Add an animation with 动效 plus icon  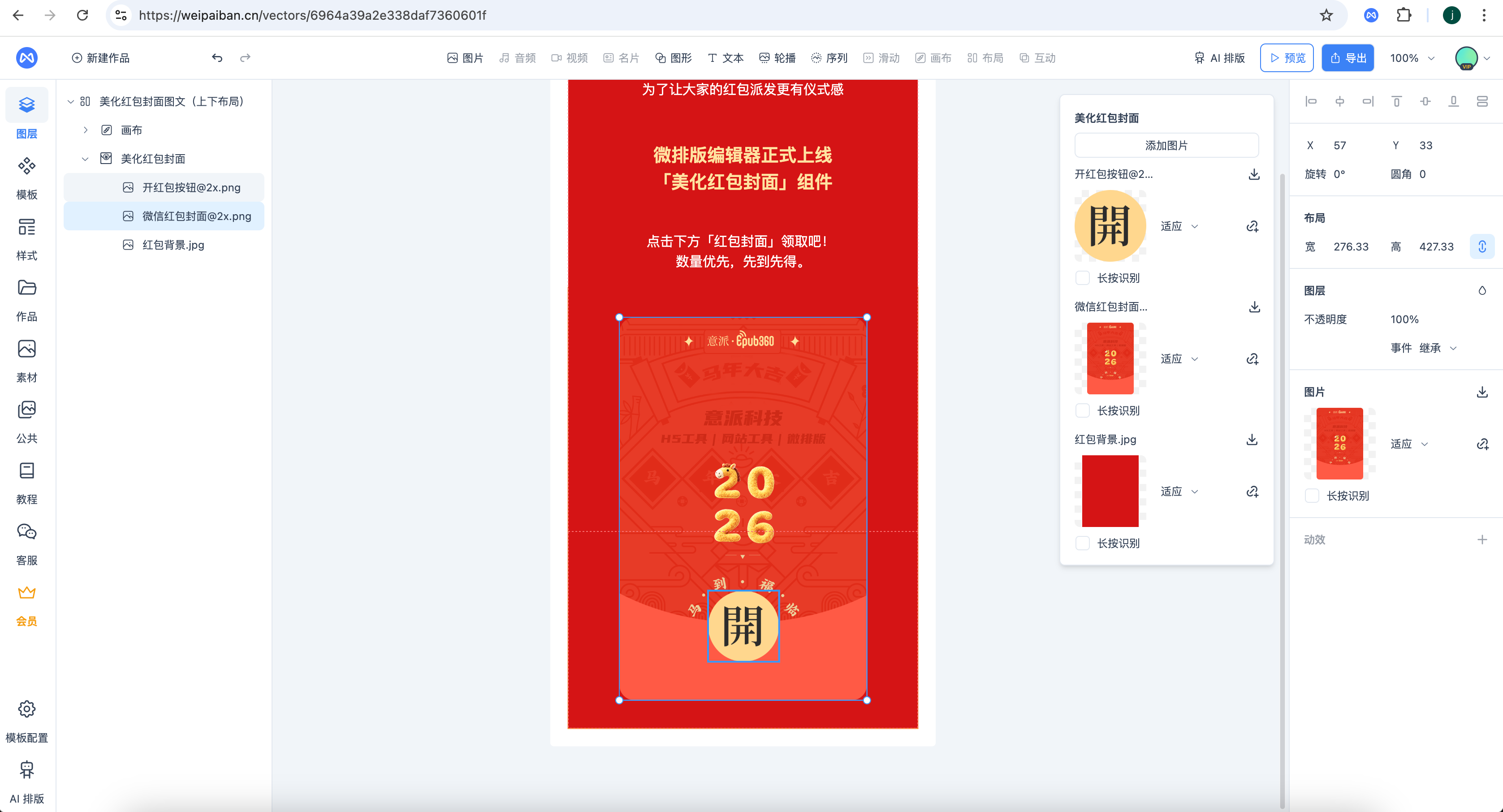click(x=1482, y=540)
